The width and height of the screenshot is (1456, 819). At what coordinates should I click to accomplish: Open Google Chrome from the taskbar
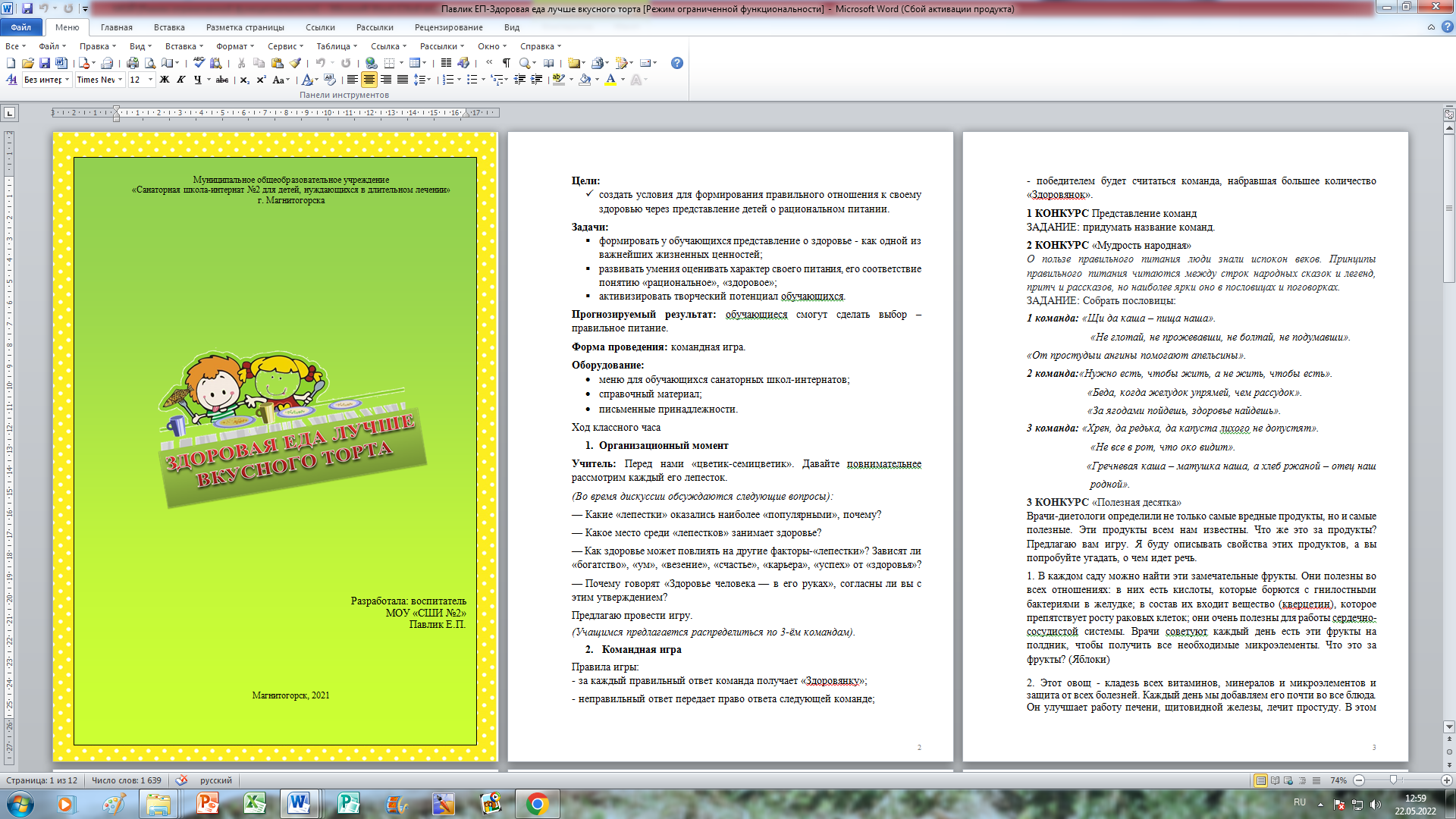(x=537, y=804)
